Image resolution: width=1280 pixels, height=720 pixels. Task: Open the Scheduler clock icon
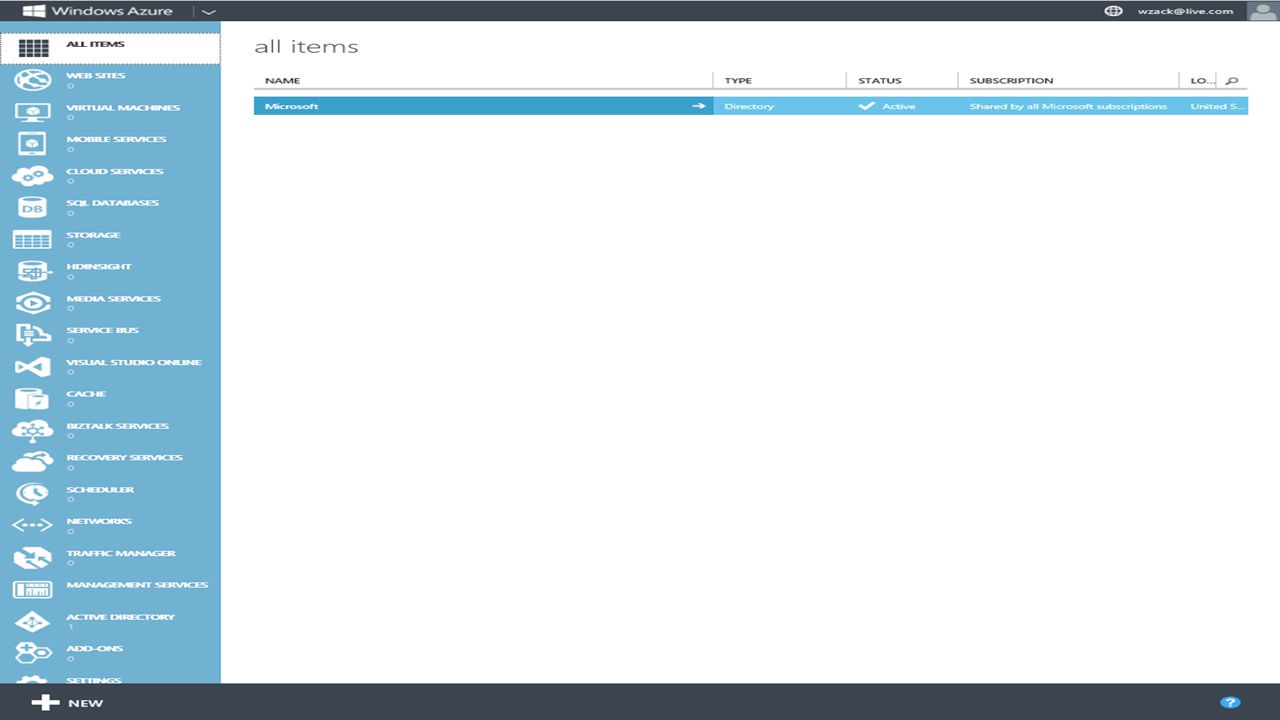(x=33, y=494)
